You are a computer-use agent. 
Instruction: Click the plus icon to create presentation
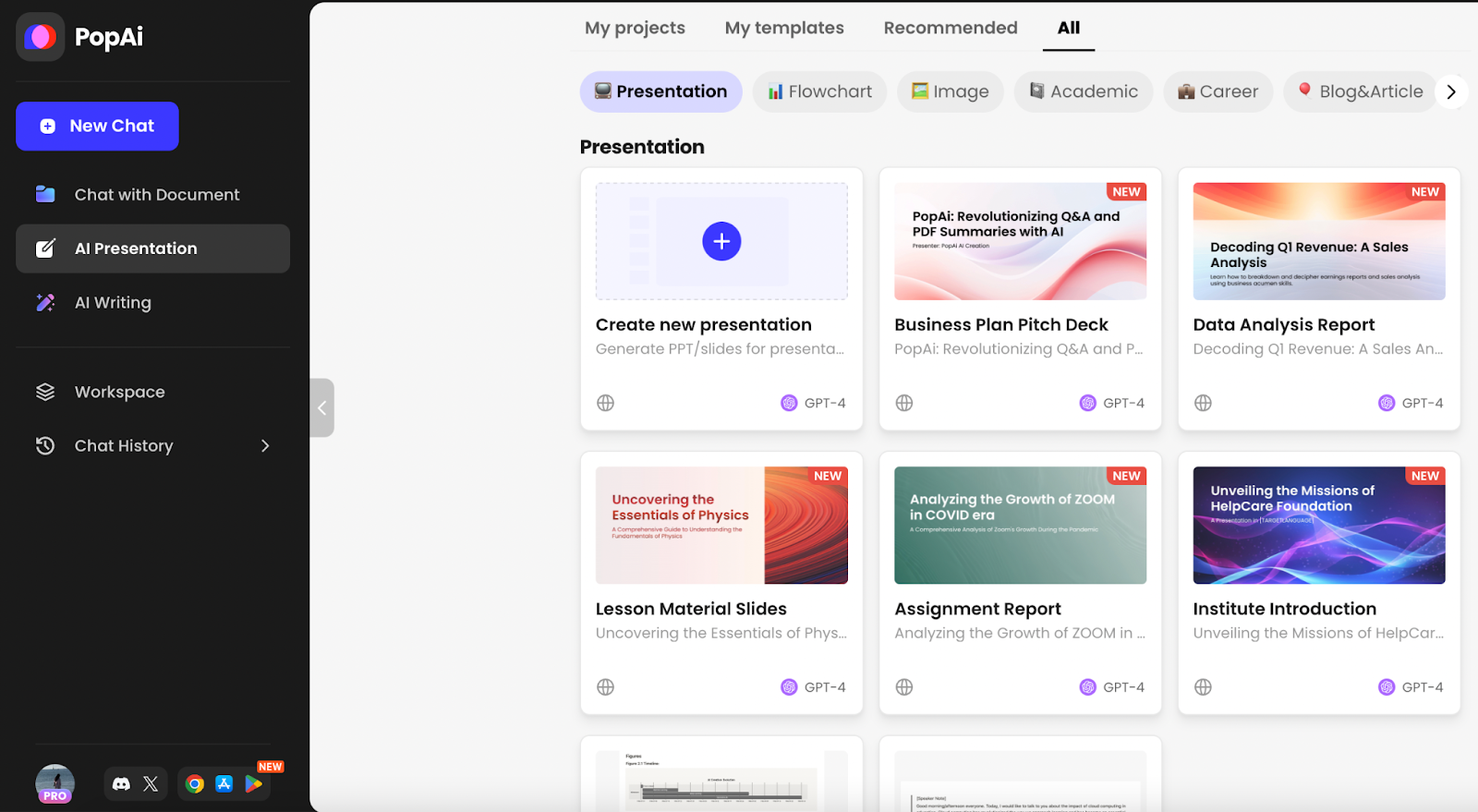click(721, 241)
